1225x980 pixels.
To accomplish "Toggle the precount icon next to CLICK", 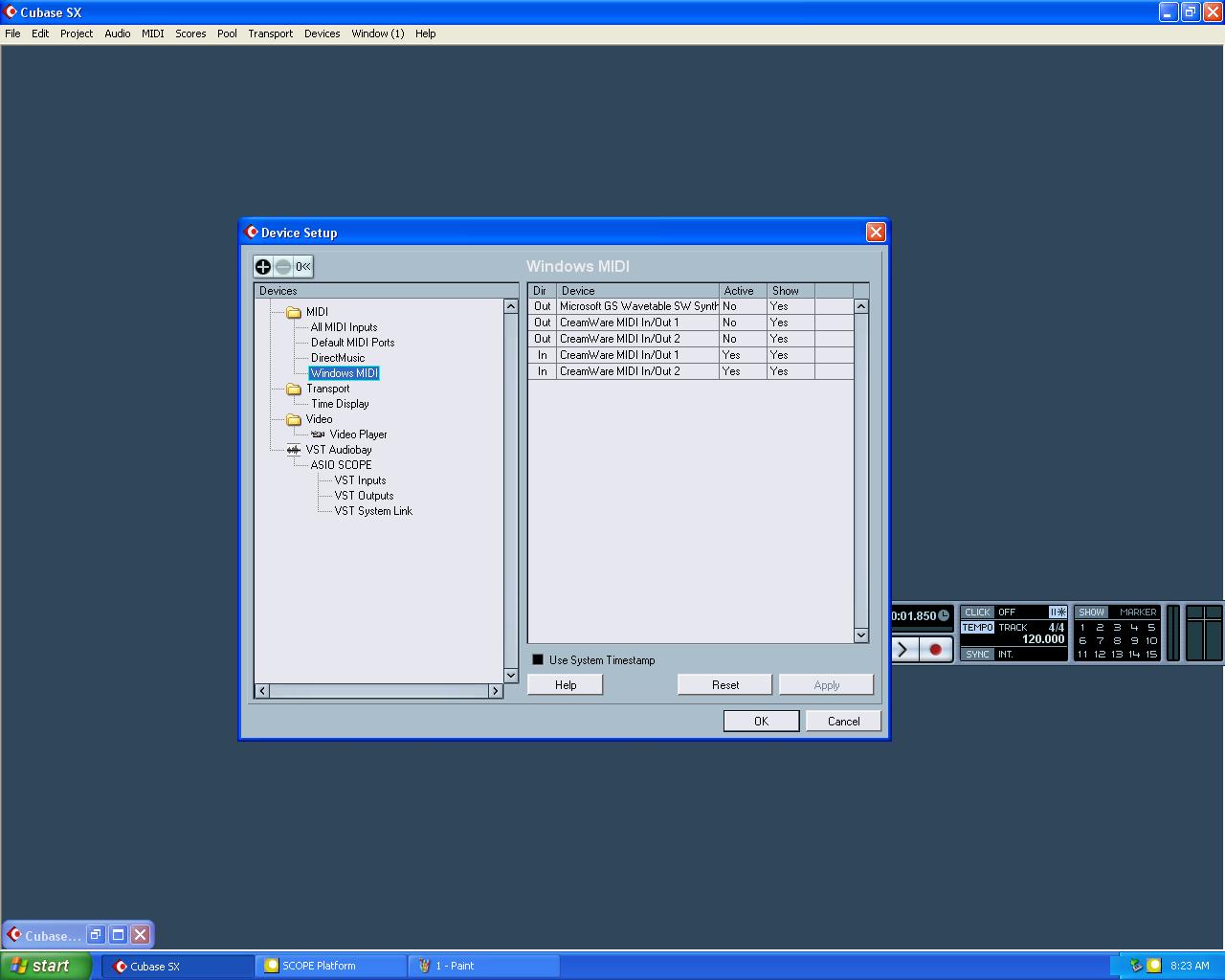I will [1058, 612].
